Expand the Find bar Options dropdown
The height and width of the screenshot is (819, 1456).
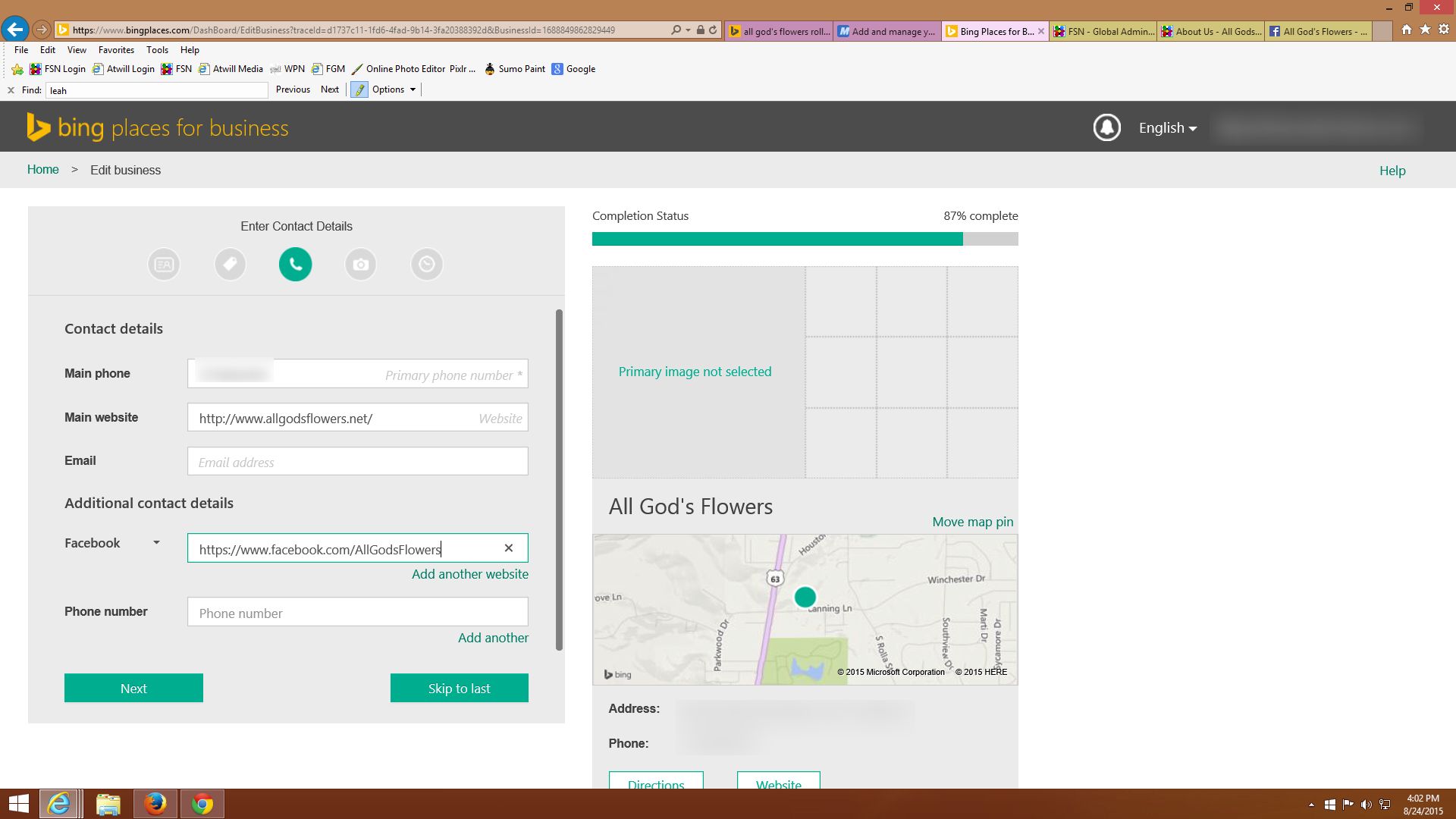coord(394,89)
